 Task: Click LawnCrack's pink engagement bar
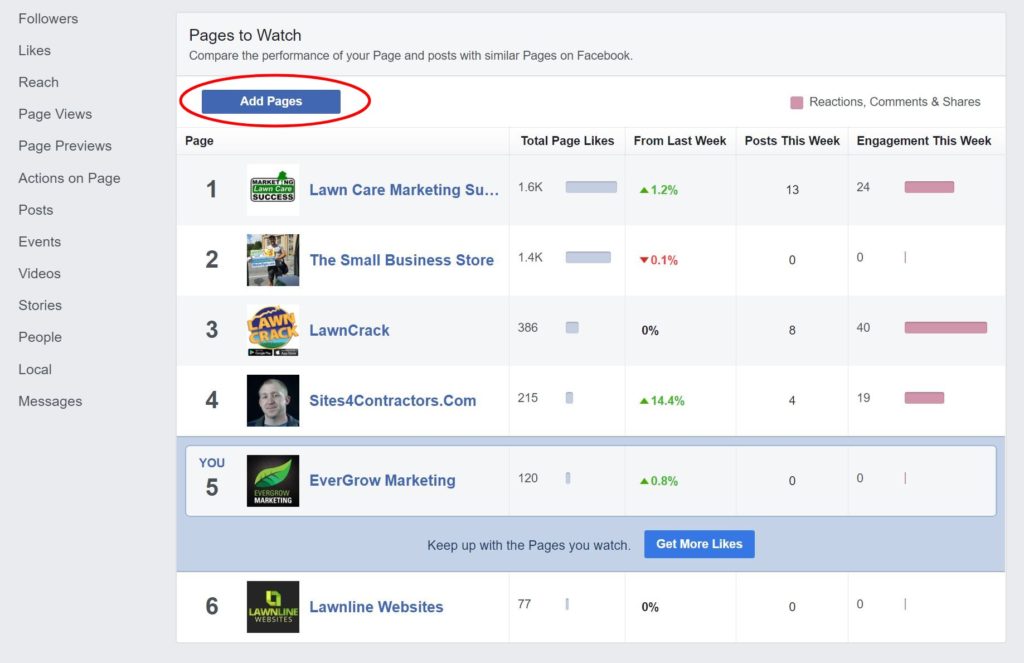coord(946,328)
